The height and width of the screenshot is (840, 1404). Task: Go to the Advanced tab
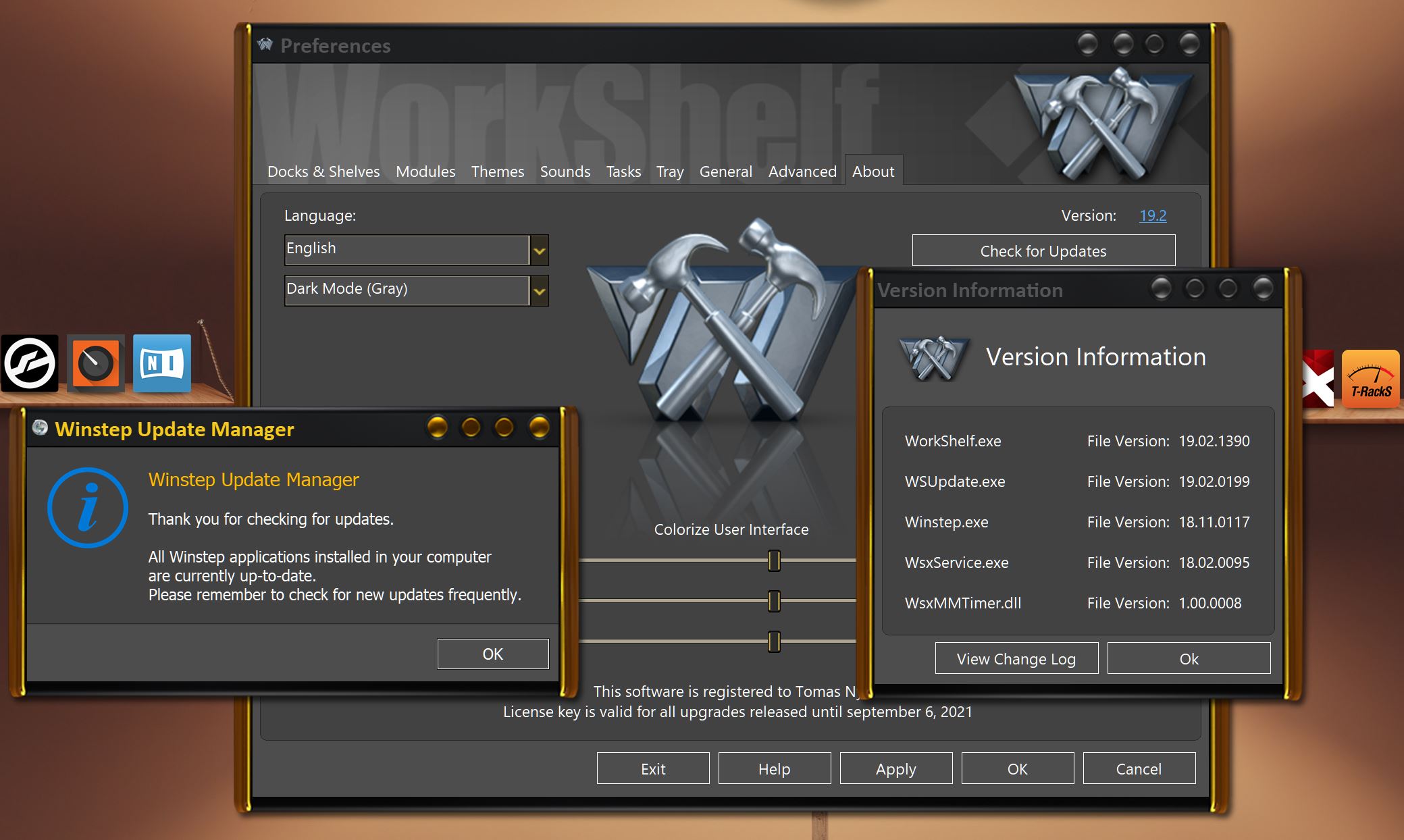[x=802, y=172]
